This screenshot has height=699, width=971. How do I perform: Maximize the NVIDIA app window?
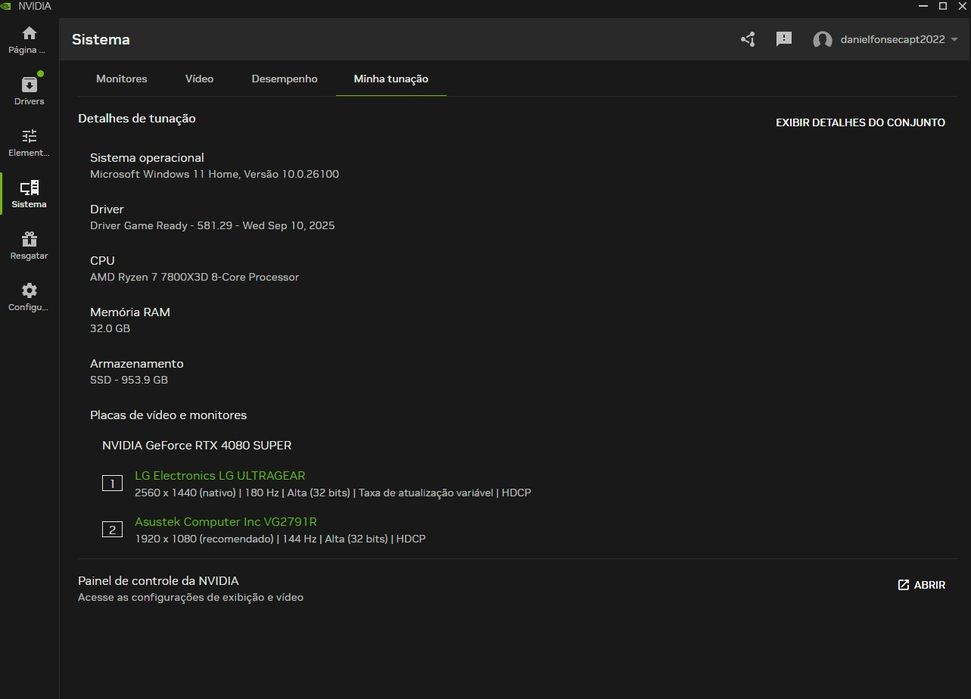click(943, 6)
